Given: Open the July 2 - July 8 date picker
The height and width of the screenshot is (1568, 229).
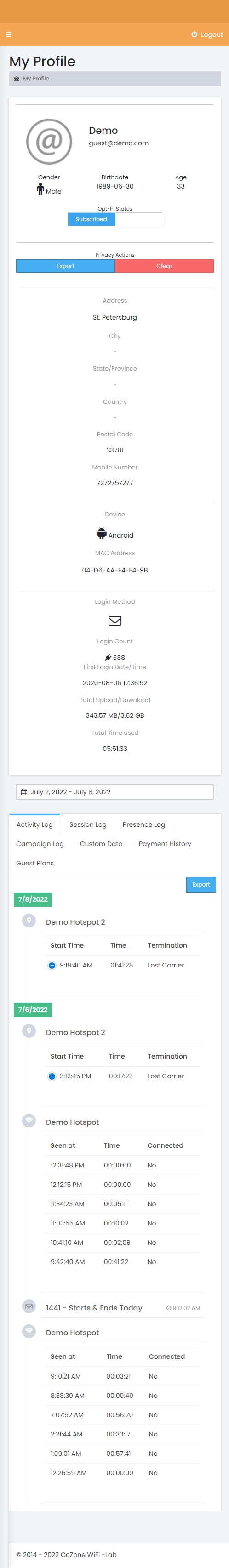Looking at the screenshot, I should pos(114,792).
